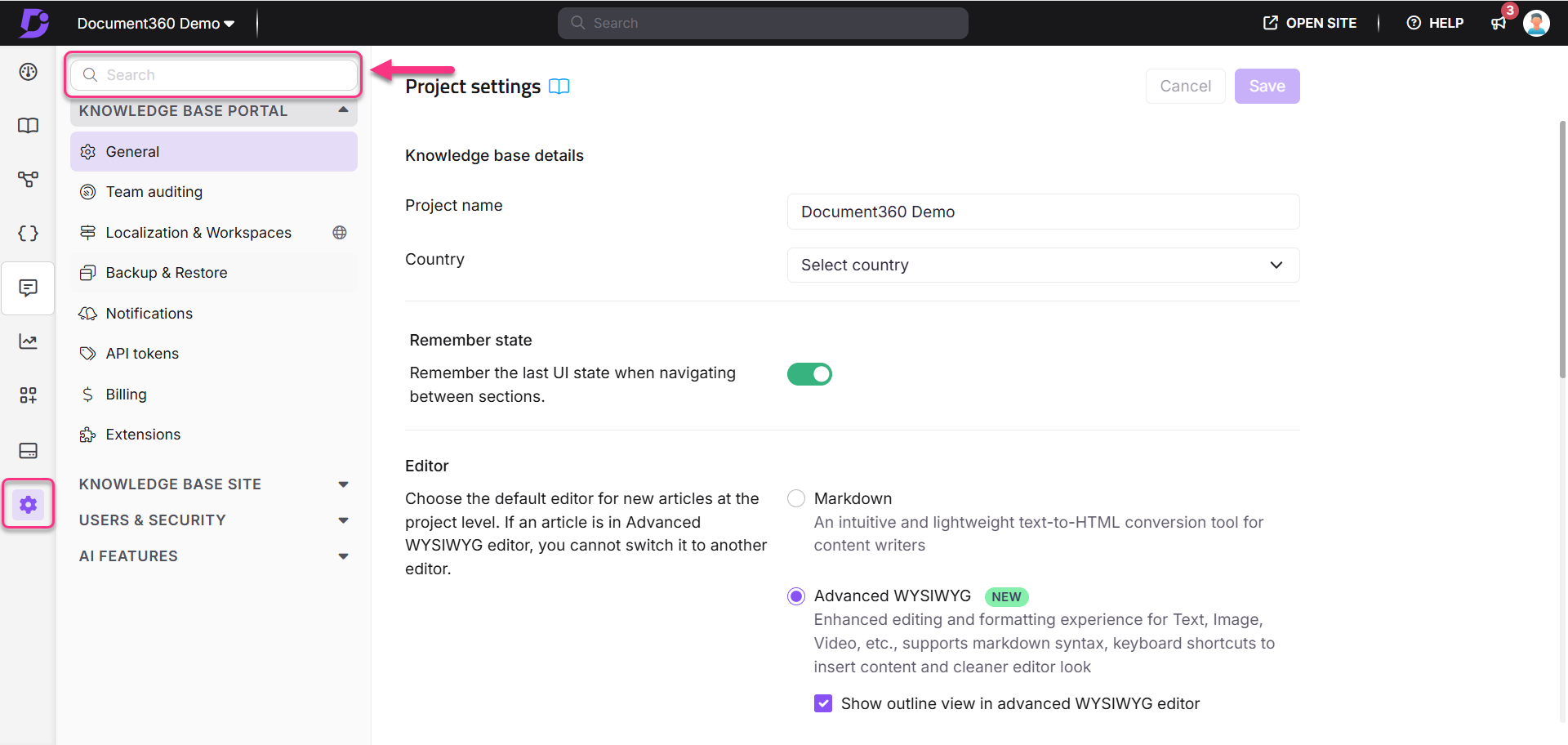Image resolution: width=1568 pixels, height=745 pixels.
Task: Click OPEN SITE link
Action: click(1310, 23)
